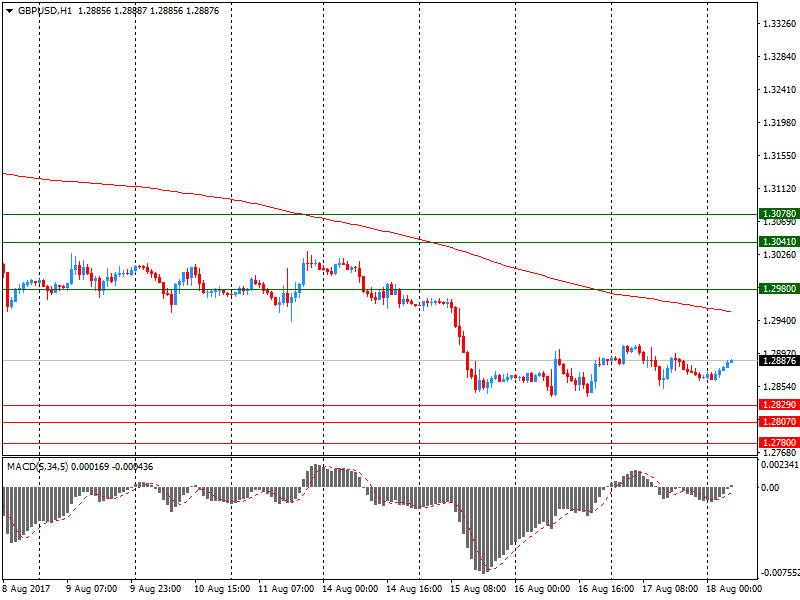Select the 1.33260 price axis value
Image resolution: width=800 pixels, height=600 pixels.
tap(780, 23)
